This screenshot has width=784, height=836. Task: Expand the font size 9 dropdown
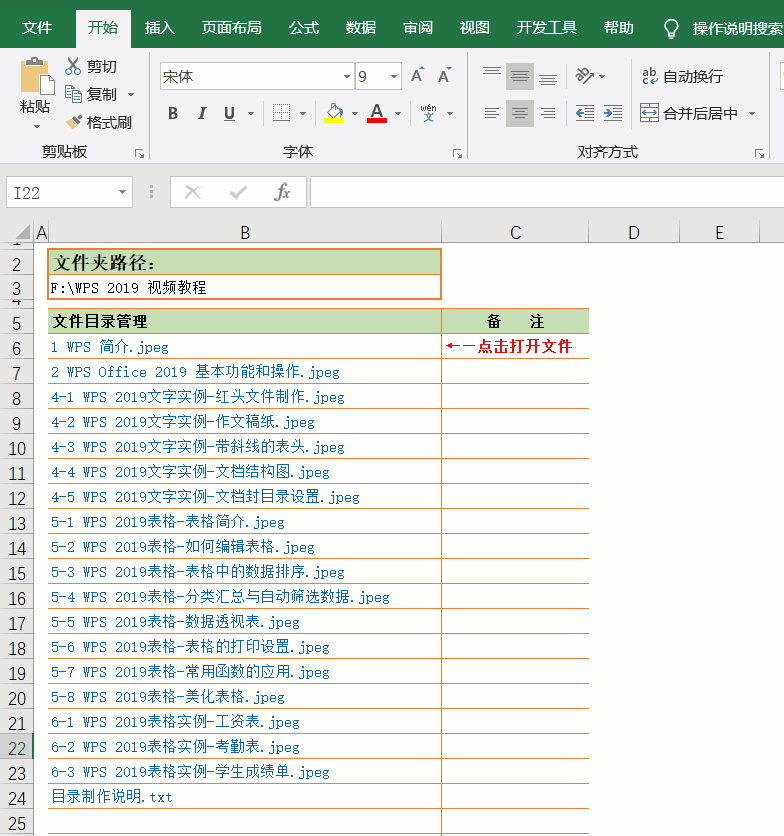(x=394, y=76)
